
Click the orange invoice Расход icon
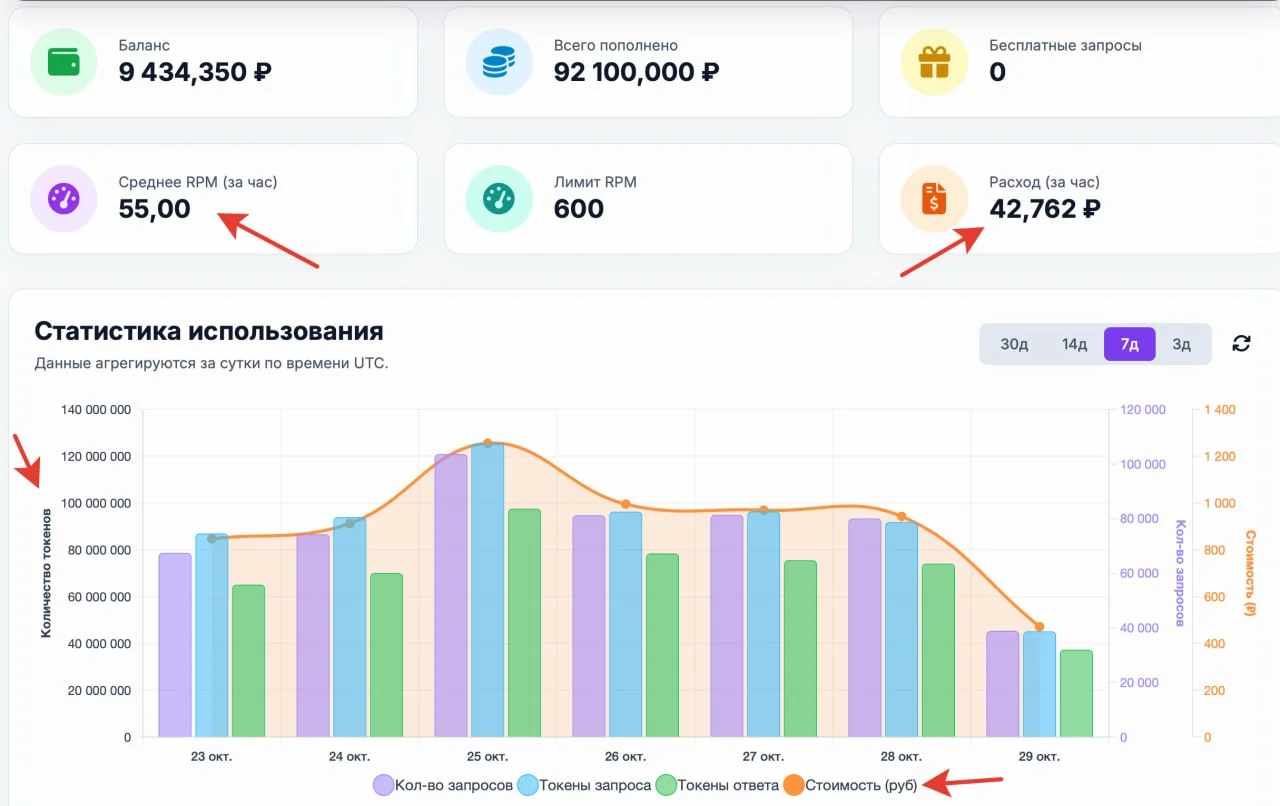(934, 198)
